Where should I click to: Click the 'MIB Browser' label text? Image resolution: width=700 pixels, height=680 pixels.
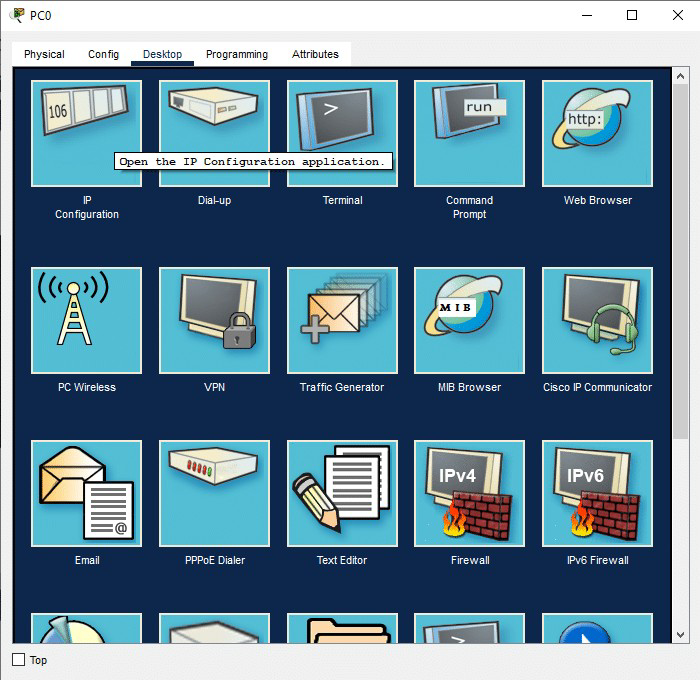tap(470, 387)
